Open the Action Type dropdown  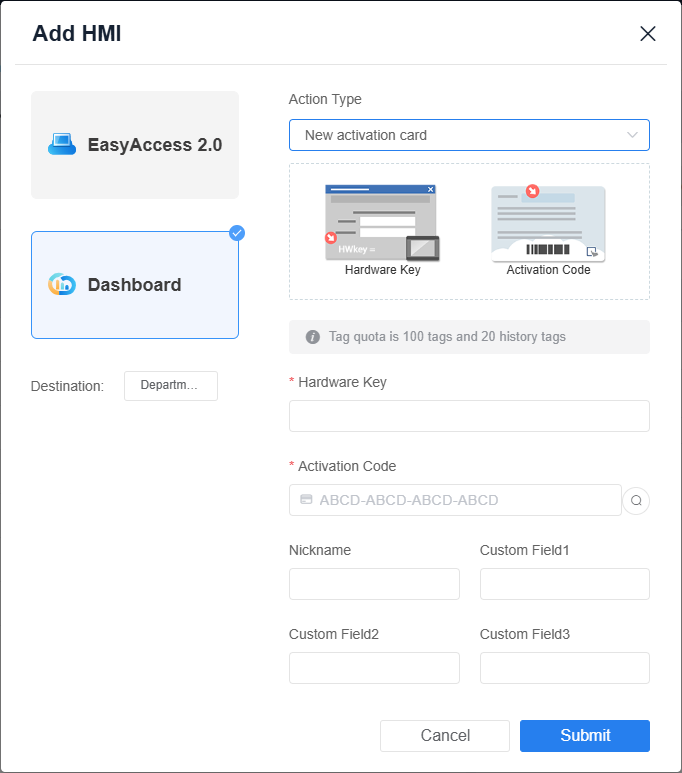coord(469,135)
